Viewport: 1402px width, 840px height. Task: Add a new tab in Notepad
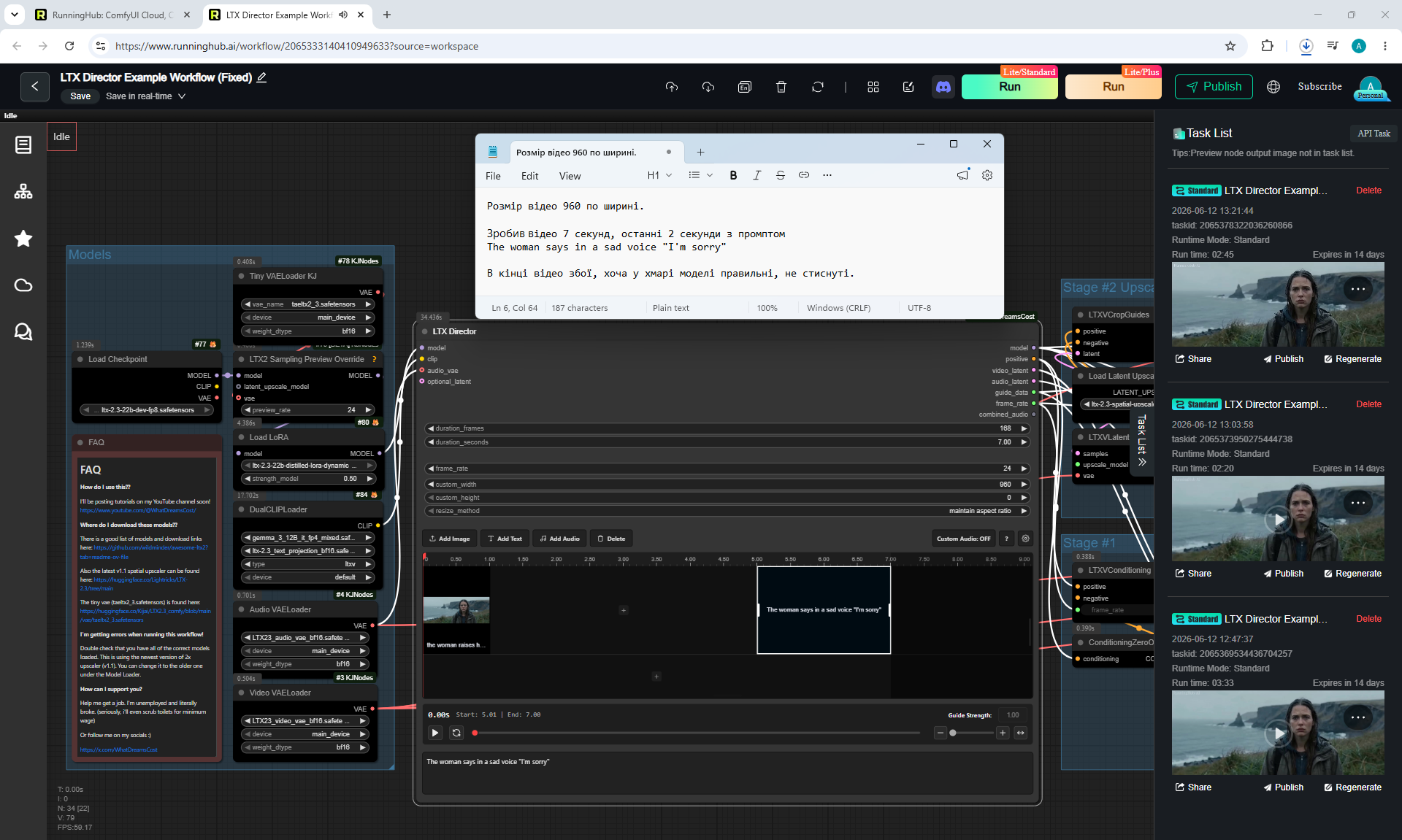700,152
